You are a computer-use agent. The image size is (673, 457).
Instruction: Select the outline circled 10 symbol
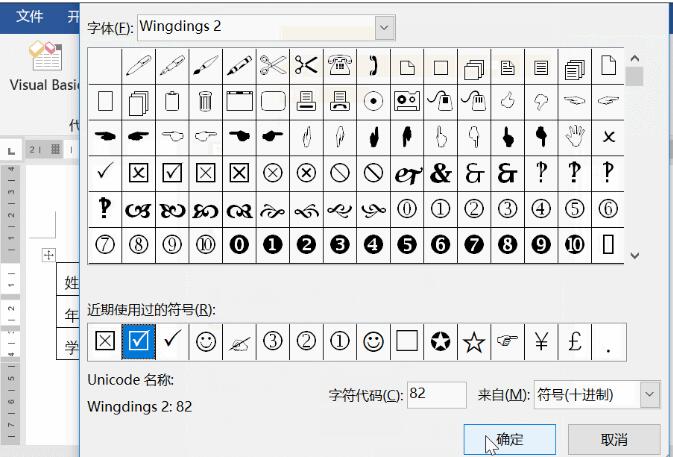coord(206,245)
